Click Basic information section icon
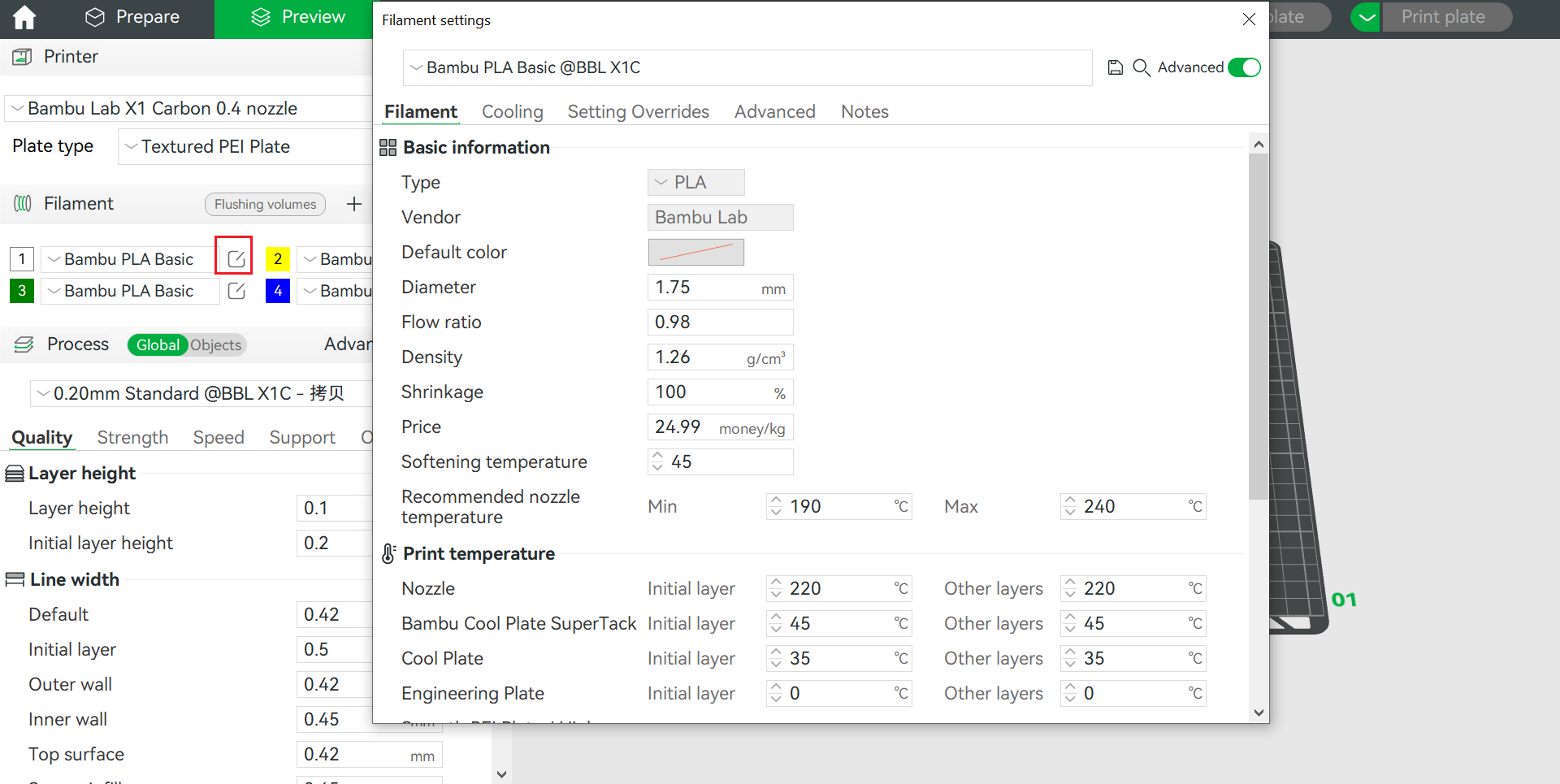 pyautogui.click(x=388, y=147)
